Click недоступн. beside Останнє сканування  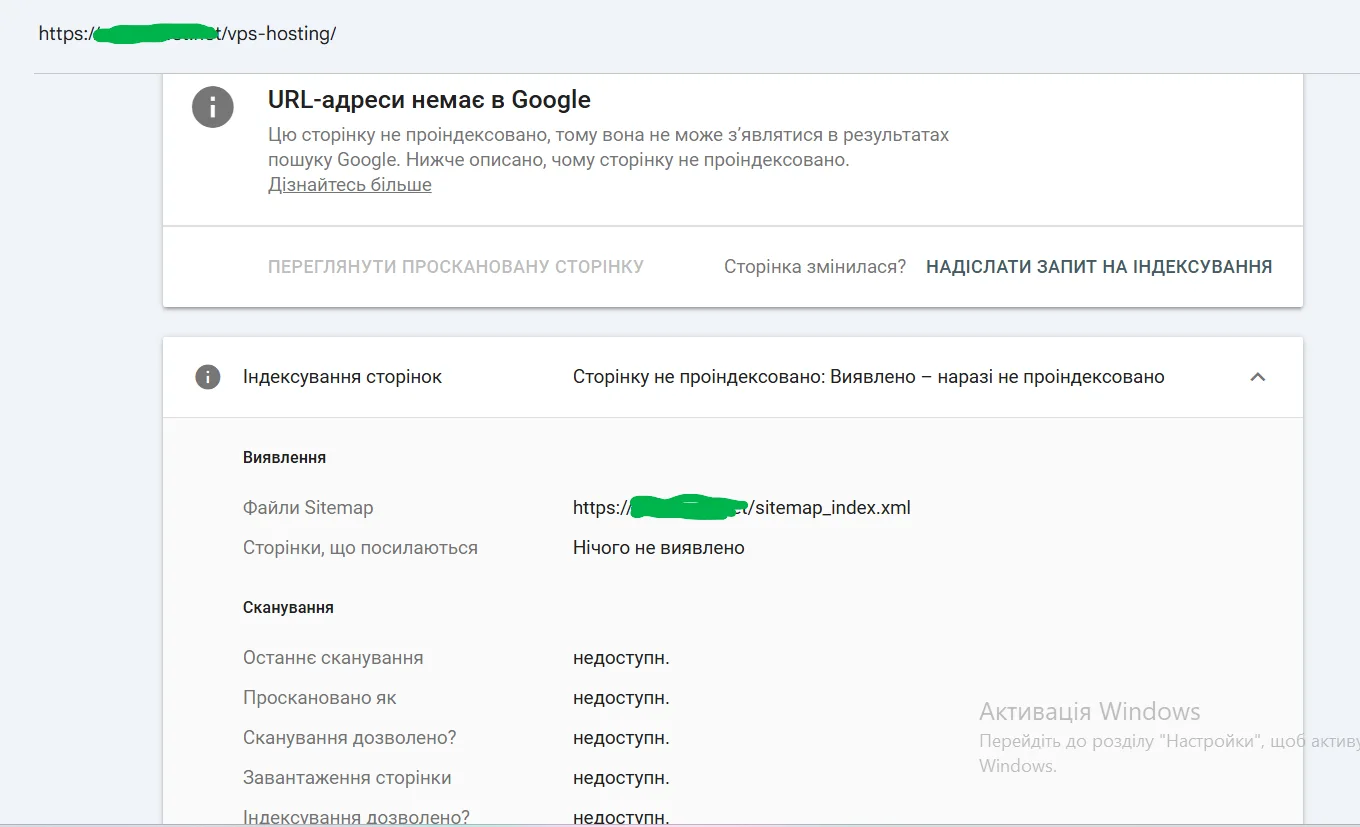620,657
